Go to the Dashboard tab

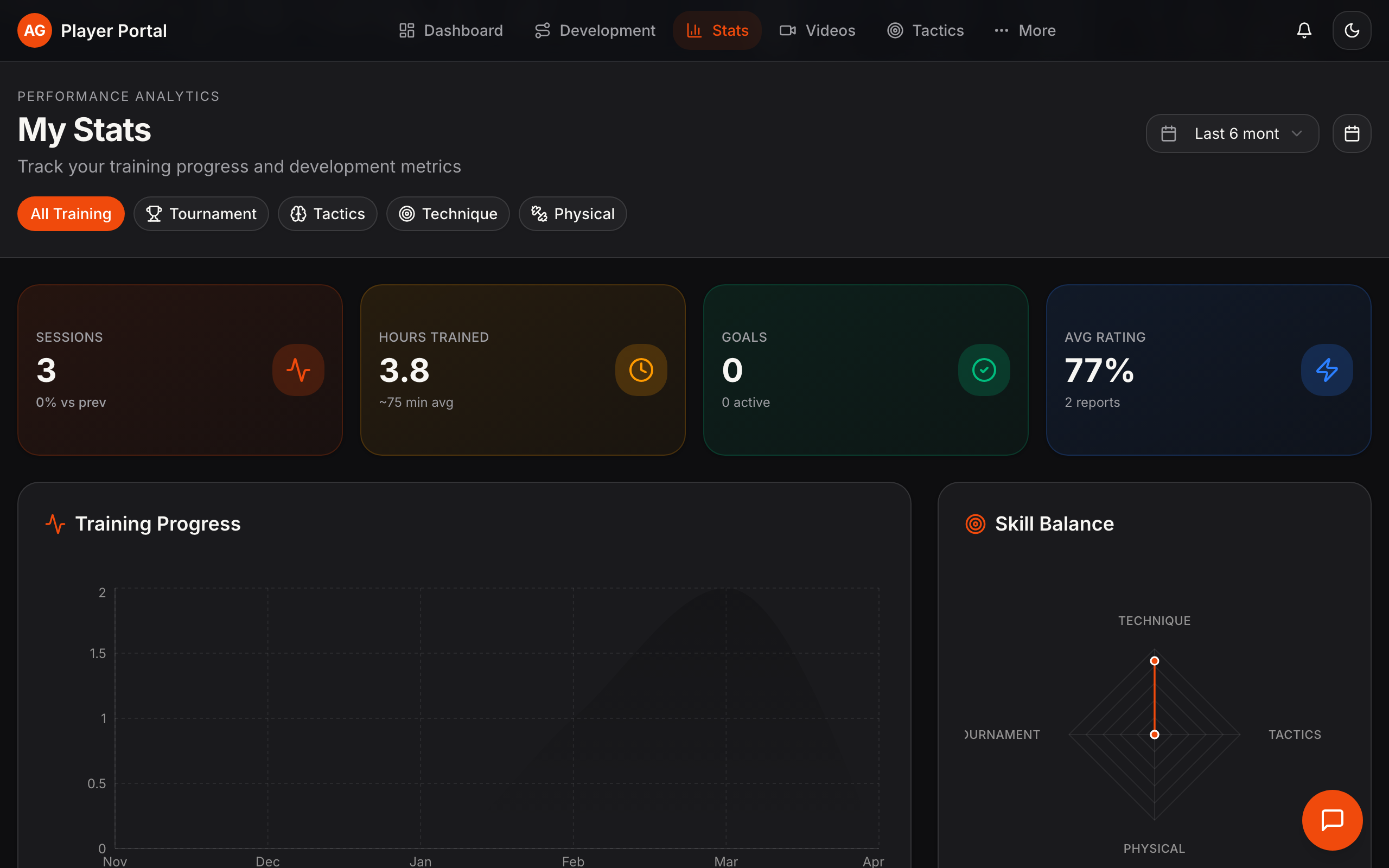click(450, 30)
